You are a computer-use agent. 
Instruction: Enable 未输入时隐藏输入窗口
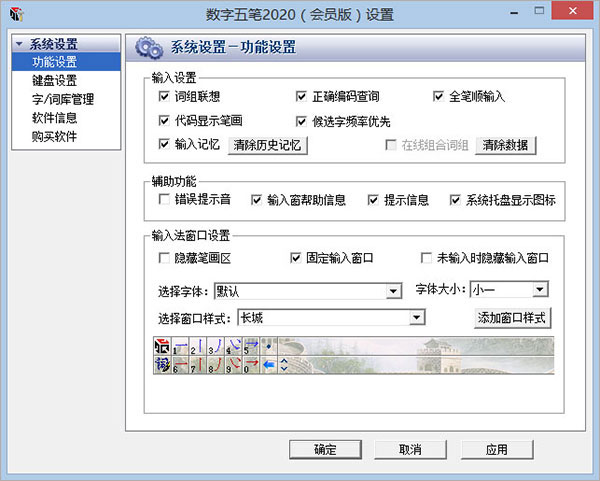click(x=426, y=258)
